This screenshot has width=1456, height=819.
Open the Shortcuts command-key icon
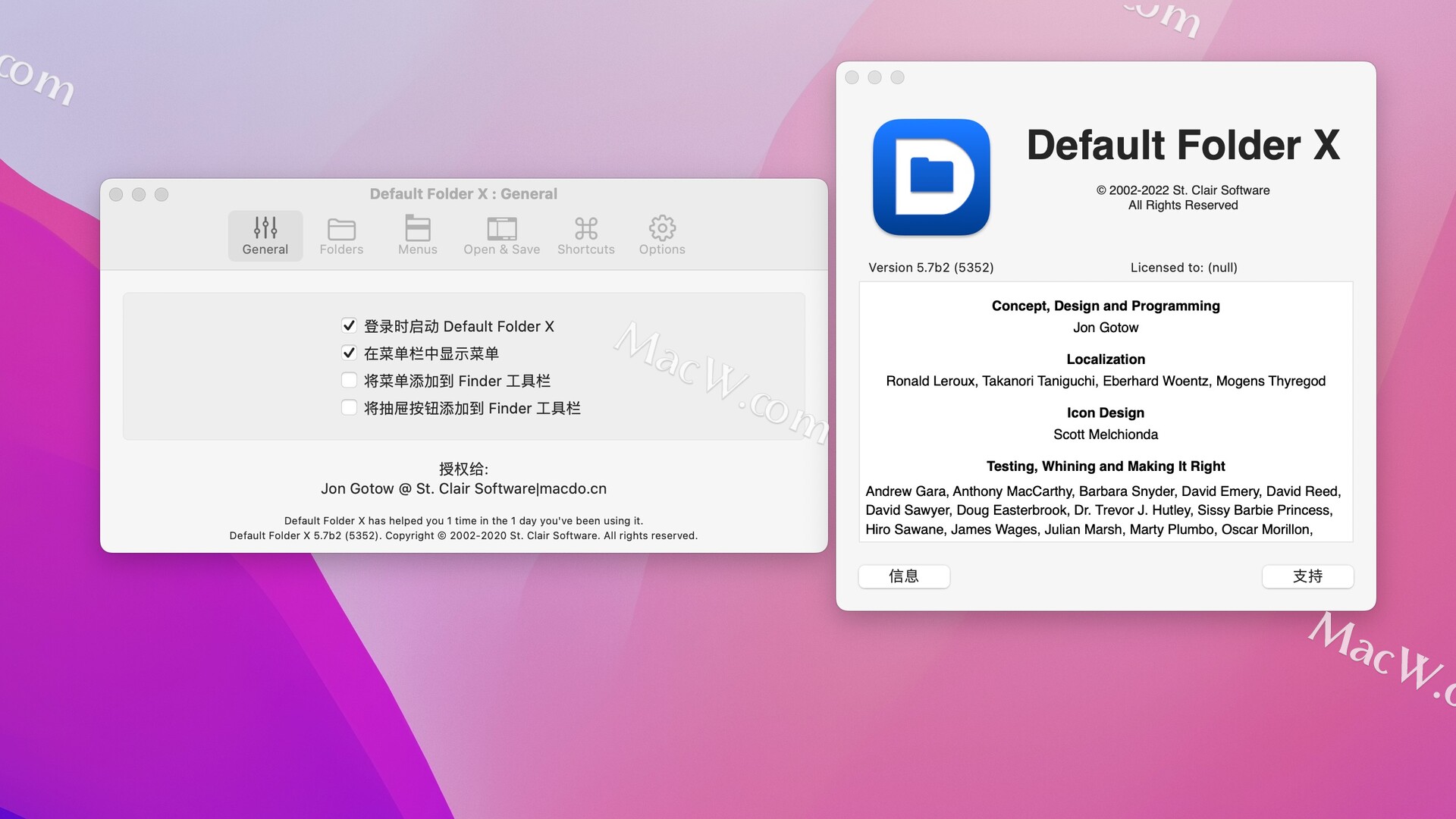pyautogui.click(x=586, y=228)
